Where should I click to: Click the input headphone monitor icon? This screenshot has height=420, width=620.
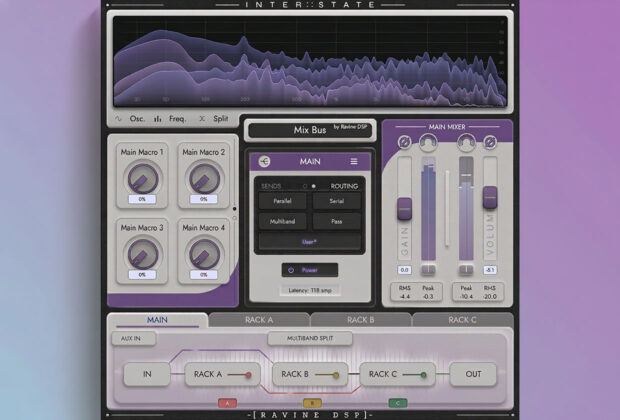click(428, 142)
